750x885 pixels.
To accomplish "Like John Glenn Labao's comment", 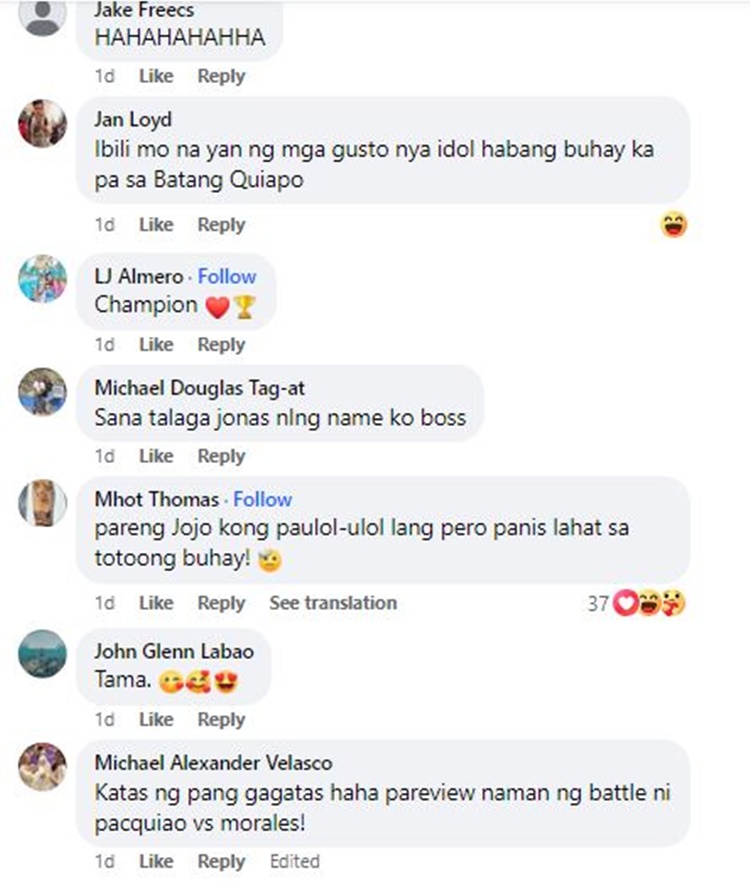I will (x=156, y=720).
